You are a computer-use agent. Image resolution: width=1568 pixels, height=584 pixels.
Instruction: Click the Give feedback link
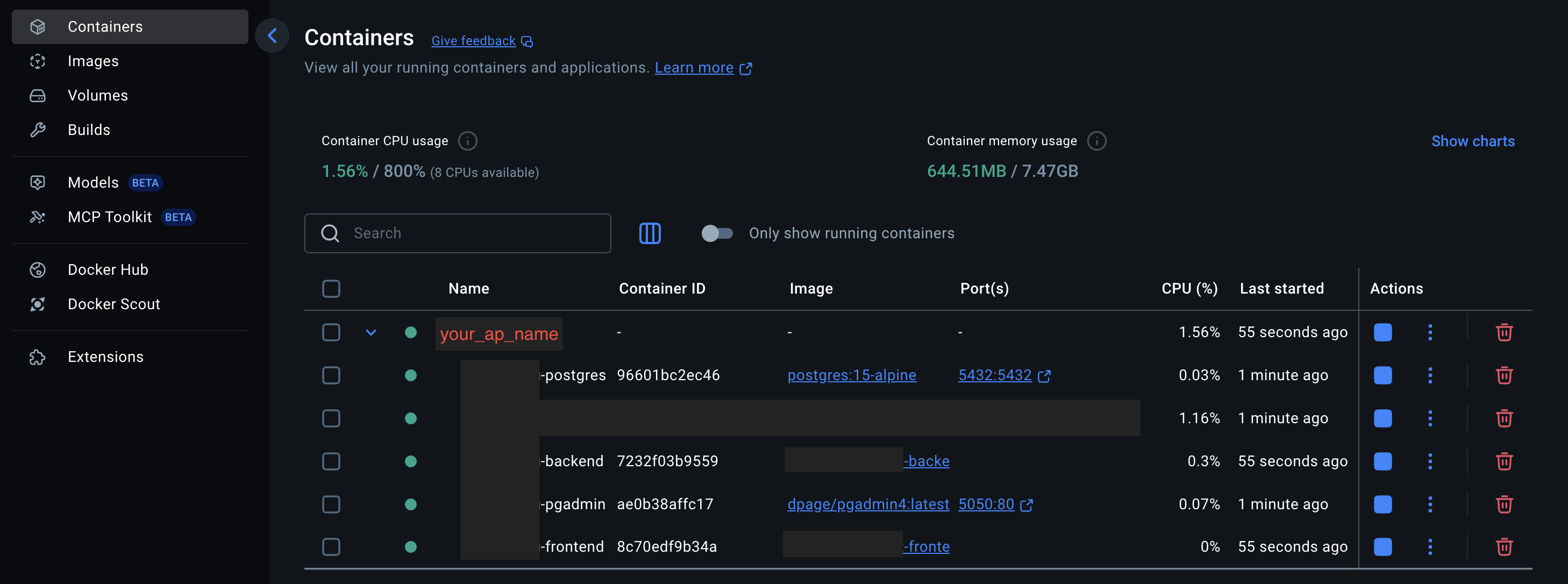coord(474,41)
